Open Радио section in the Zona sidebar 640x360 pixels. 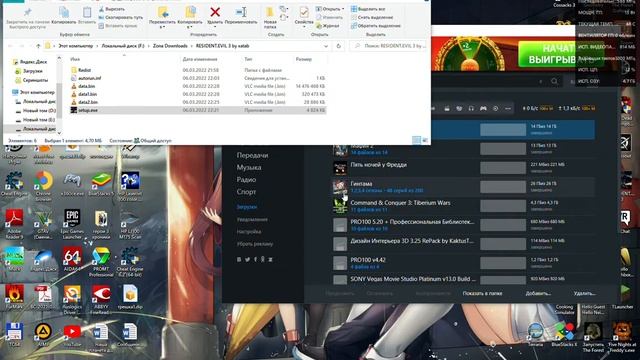[x=246, y=180]
